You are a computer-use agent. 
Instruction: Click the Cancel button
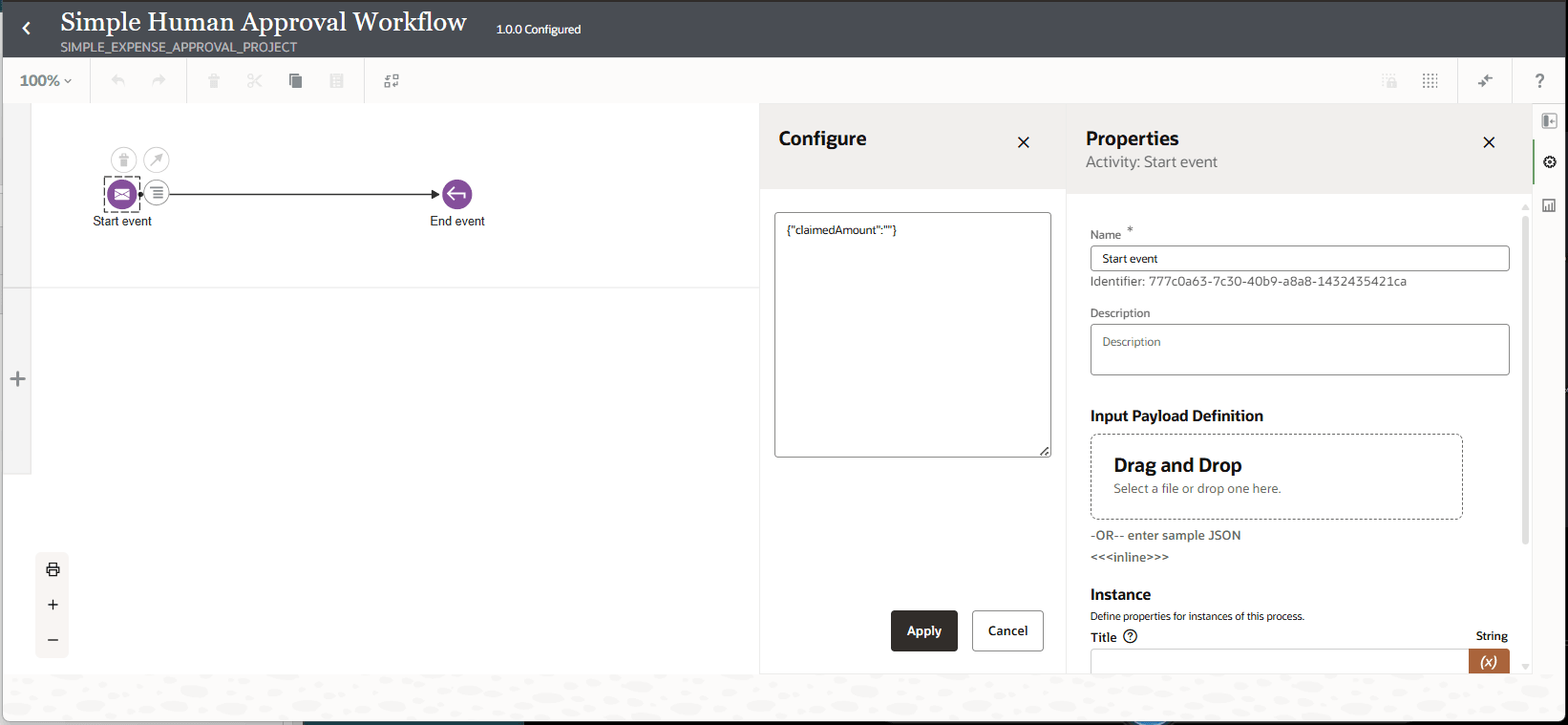tap(1007, 631)
